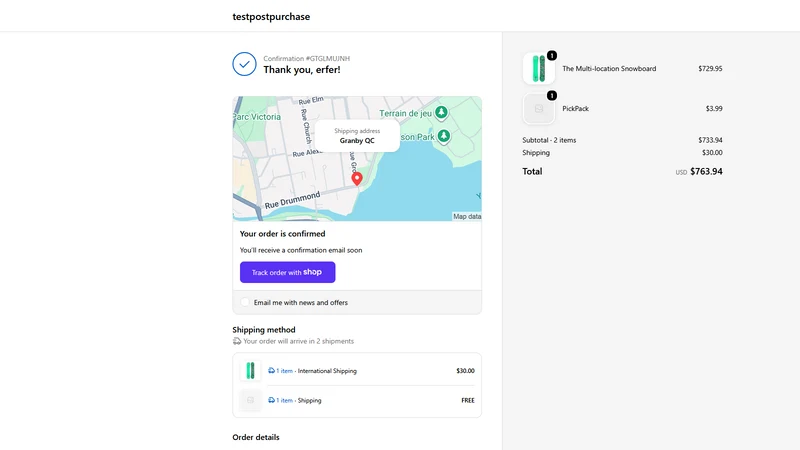Click the PickPack image in order summary
Screen dimensions: 800x450
click(539, 109)
